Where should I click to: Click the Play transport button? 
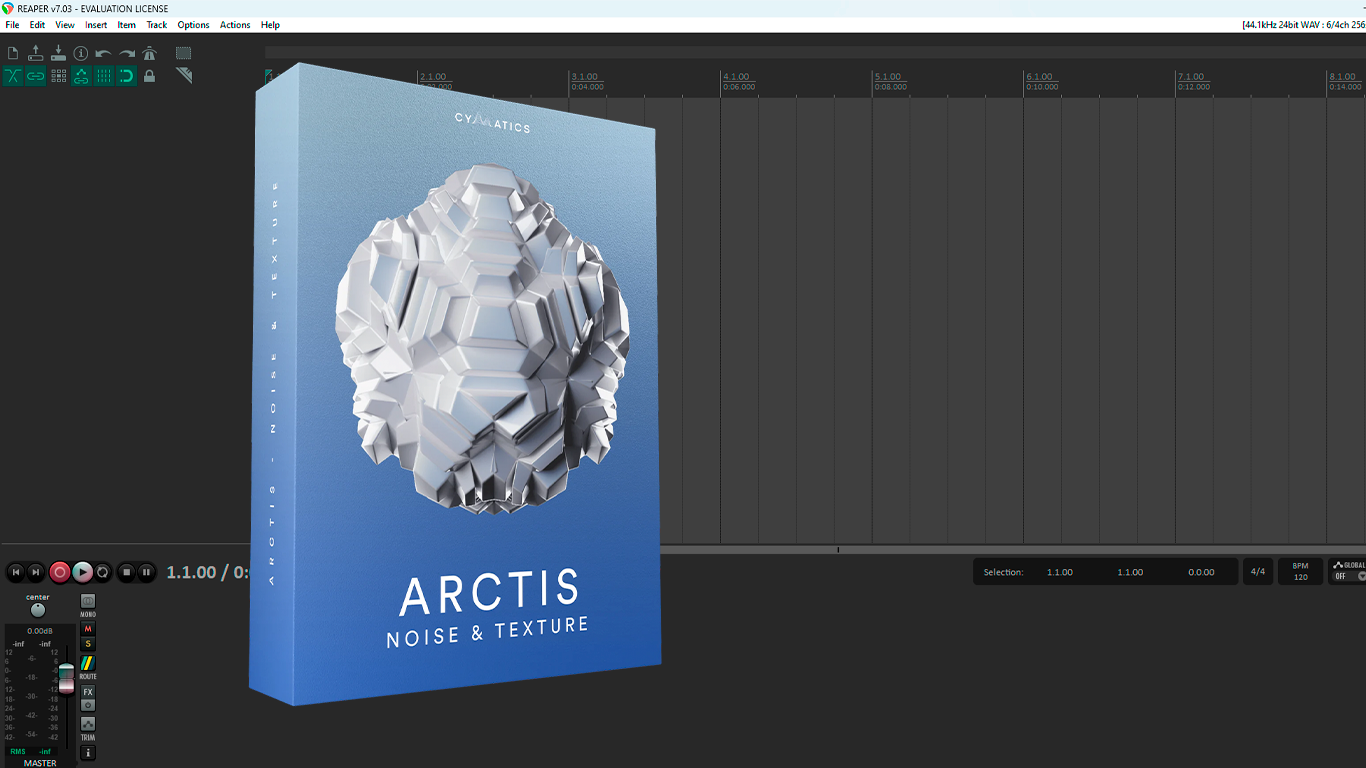[x=82, y=572]
